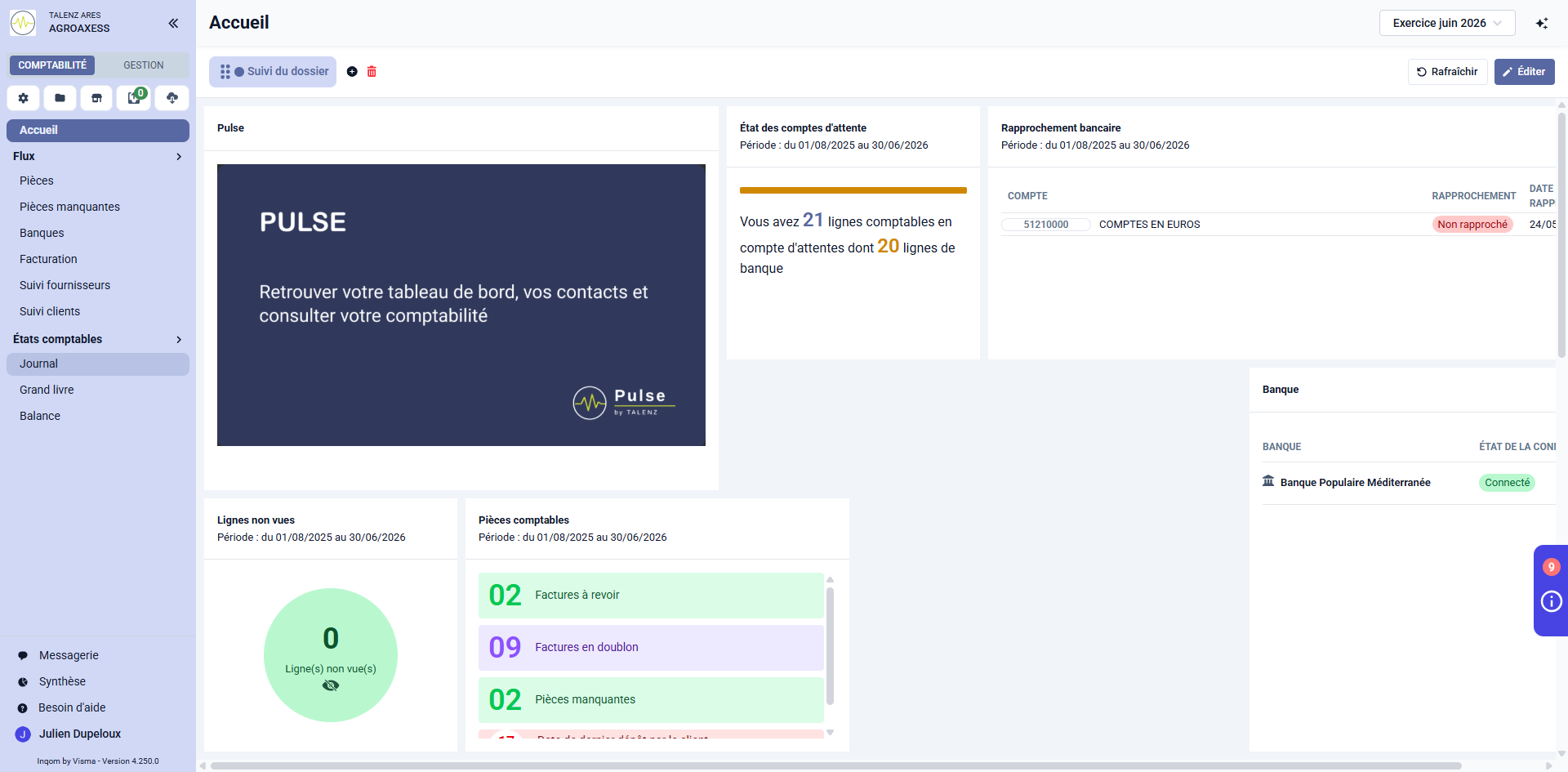
Task: Expand the États comptables section chevron
Action: click(179, 339)
